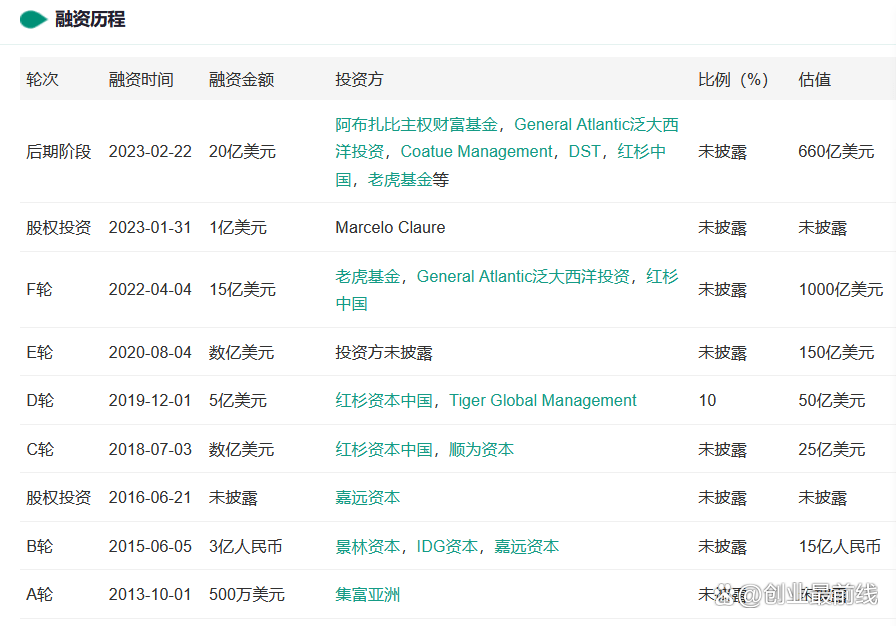Select the E轮 round cell
The height and width of the screenshot is (626, 896).
click(x=39, y=352)
